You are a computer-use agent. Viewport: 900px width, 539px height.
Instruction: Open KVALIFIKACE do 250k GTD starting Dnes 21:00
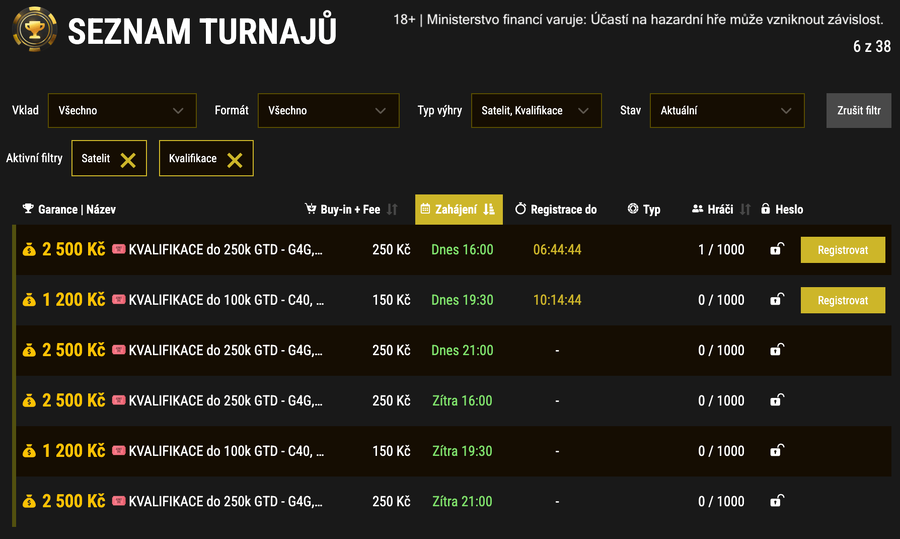(226, 350)
